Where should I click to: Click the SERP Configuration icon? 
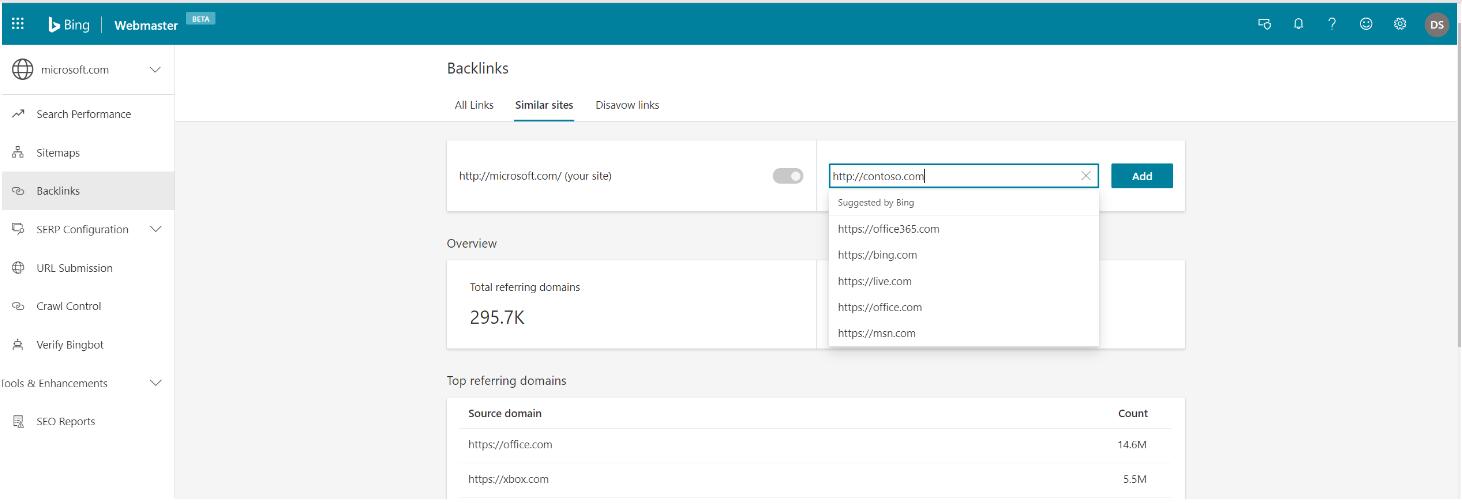pyautogui.click(x=17, y=229)
